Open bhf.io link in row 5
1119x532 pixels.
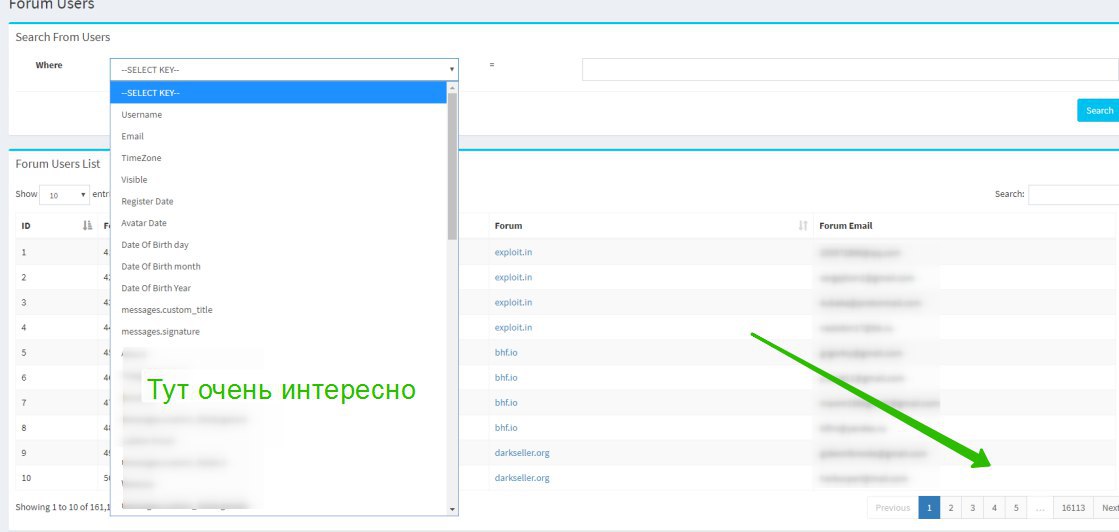pos(506,353)
